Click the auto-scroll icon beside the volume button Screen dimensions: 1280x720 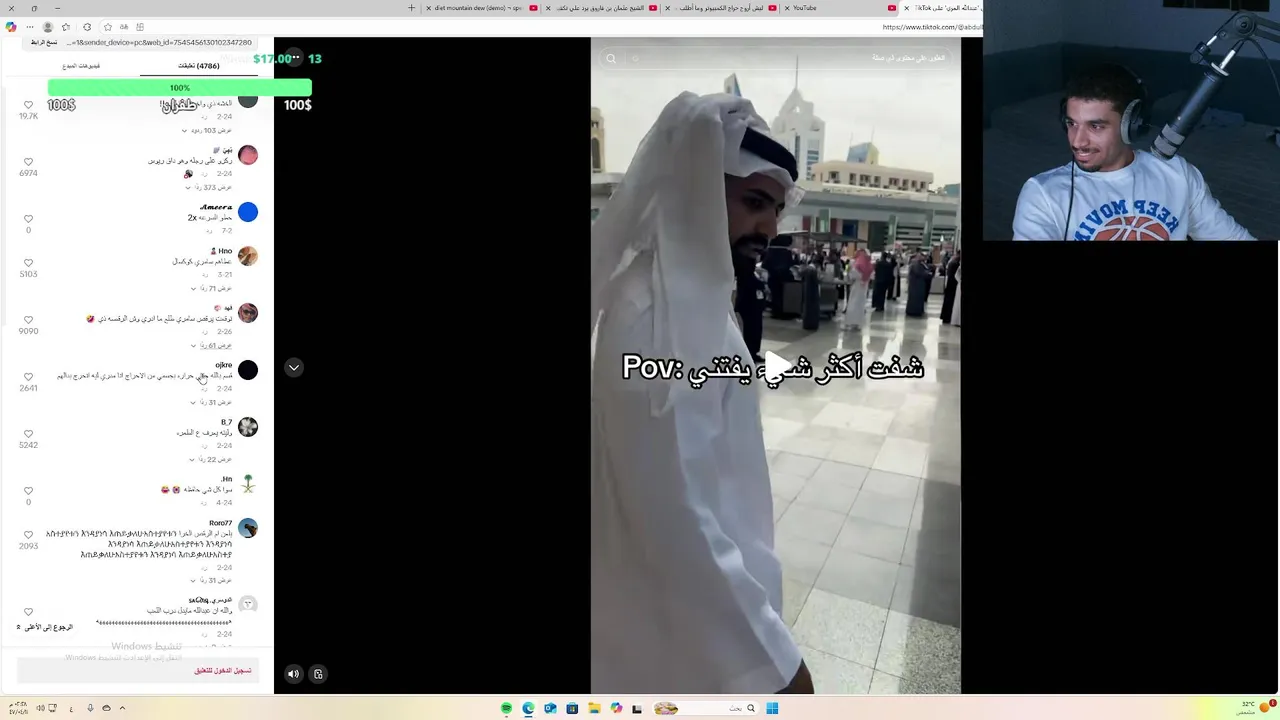tap(318, 674)
